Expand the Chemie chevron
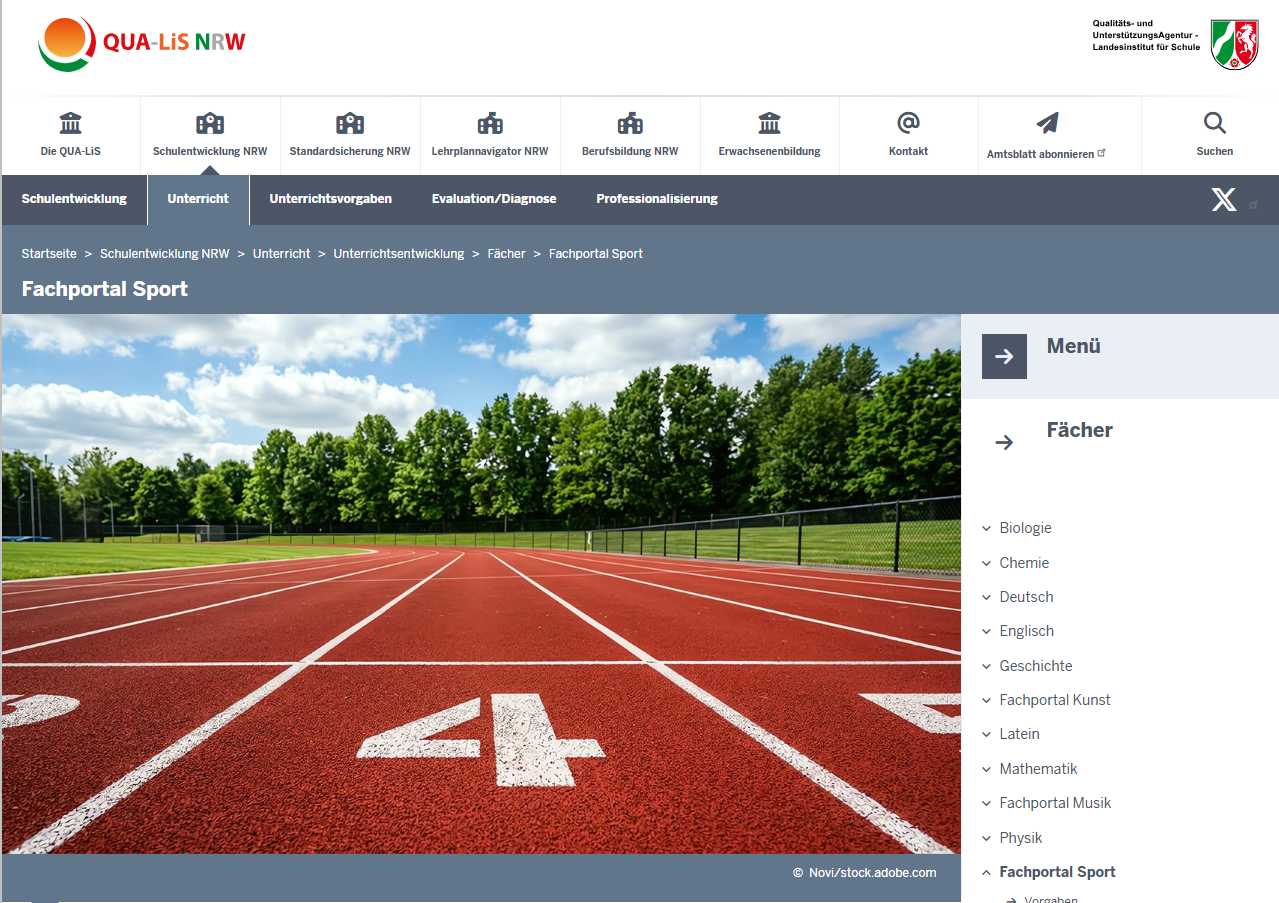The height and width of the screenshot is (903, 1279). (x=986, y=563)
